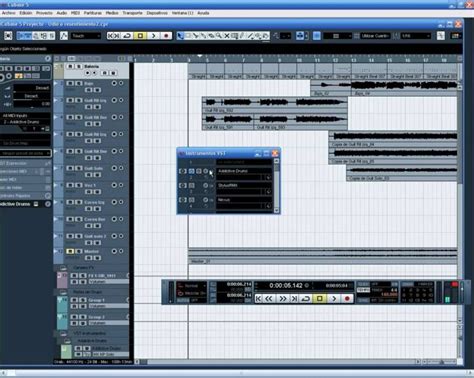Click the Record button in the transport panel

coord(347,299)
